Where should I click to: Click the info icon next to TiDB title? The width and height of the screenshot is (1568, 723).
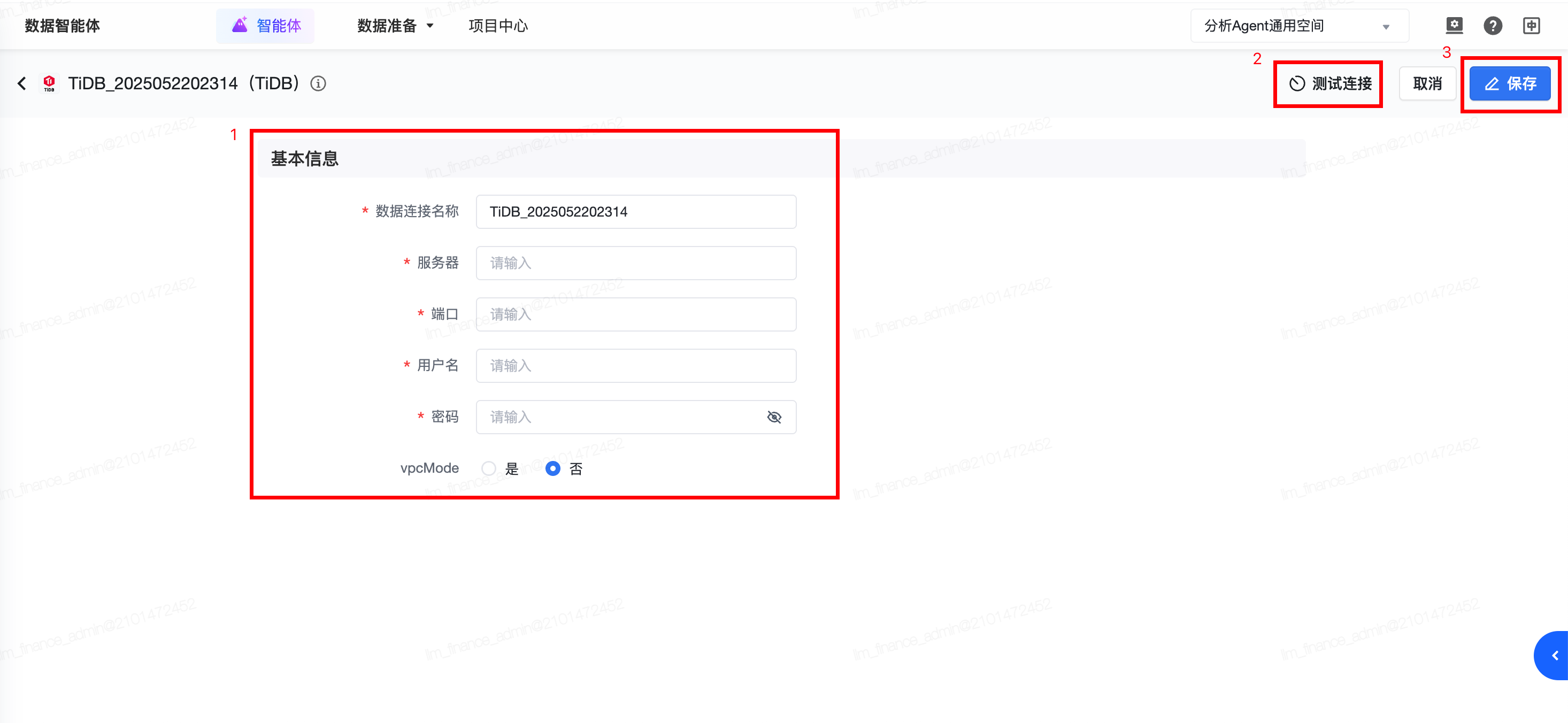(318, 83)
